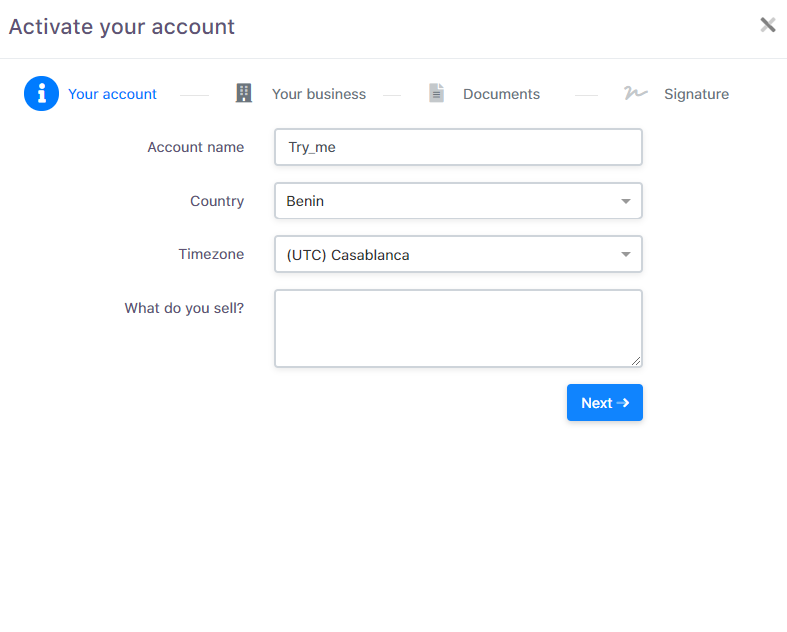
Task: Click the blue info circle icon
Action: coord(41,93)
